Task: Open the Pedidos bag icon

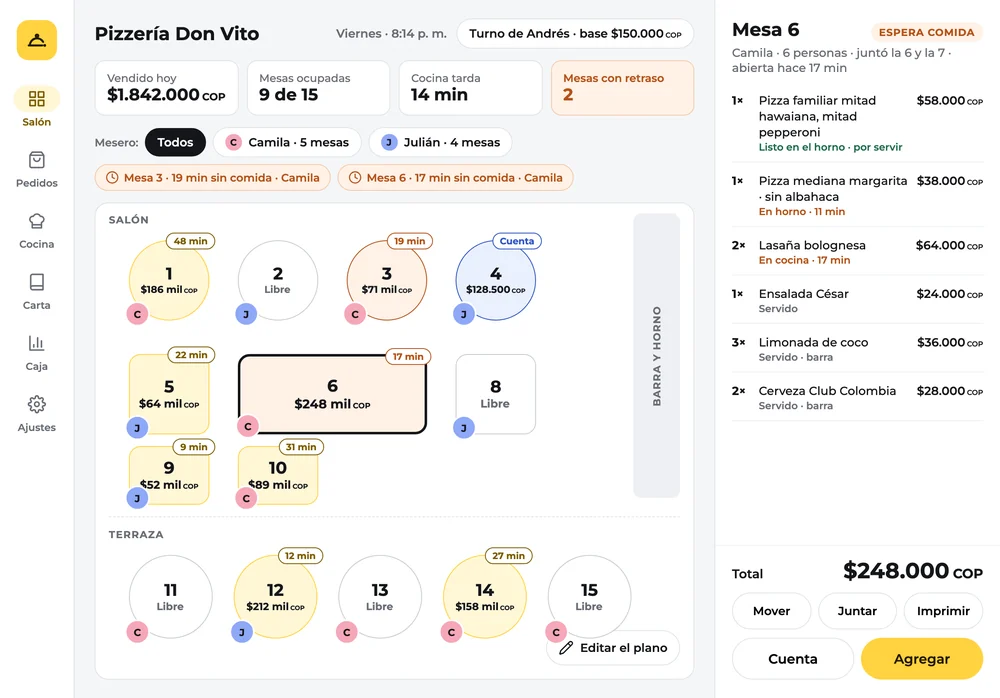Action: (x=36, y=160)
